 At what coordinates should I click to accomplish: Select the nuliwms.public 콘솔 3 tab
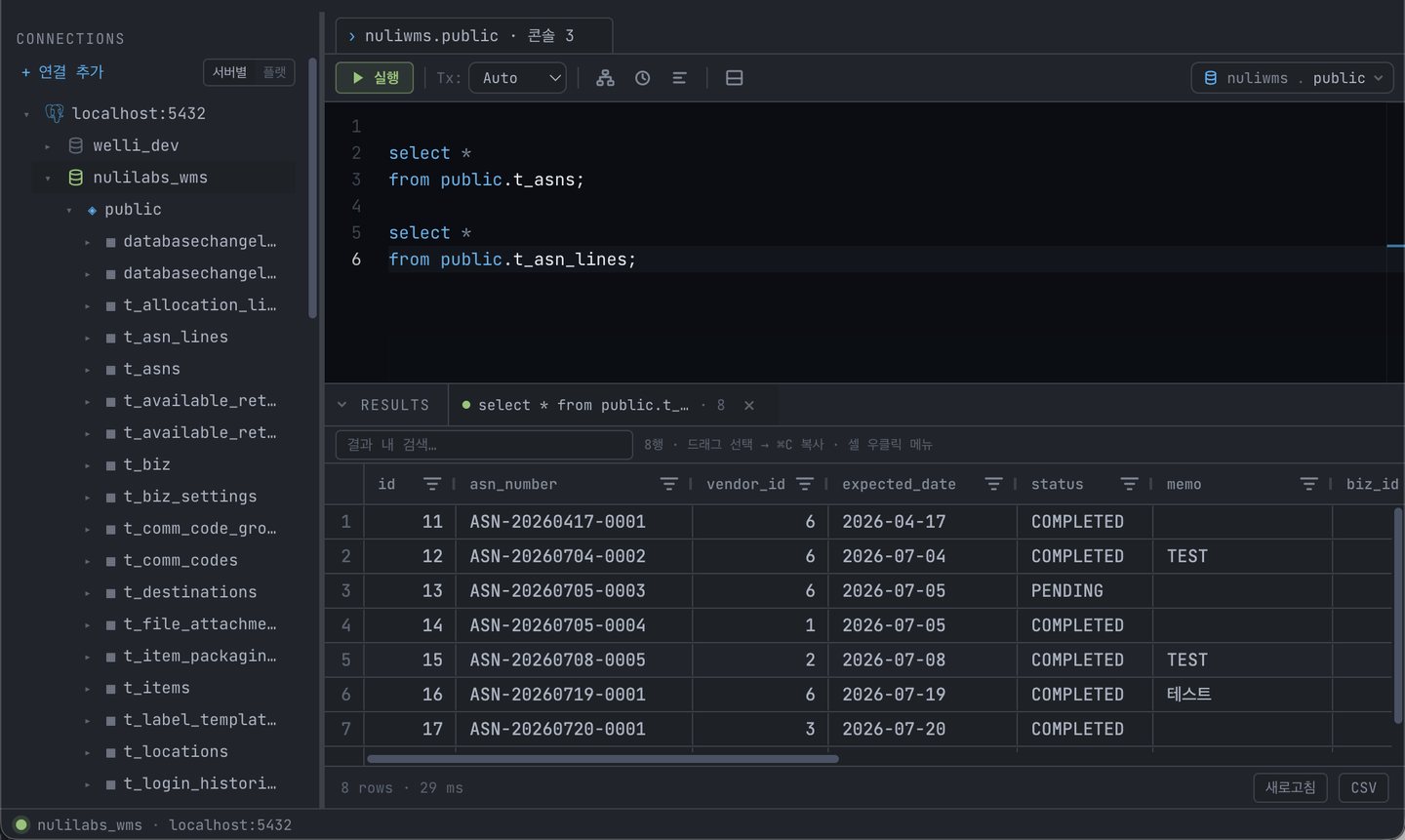click(x=474, y=36)
